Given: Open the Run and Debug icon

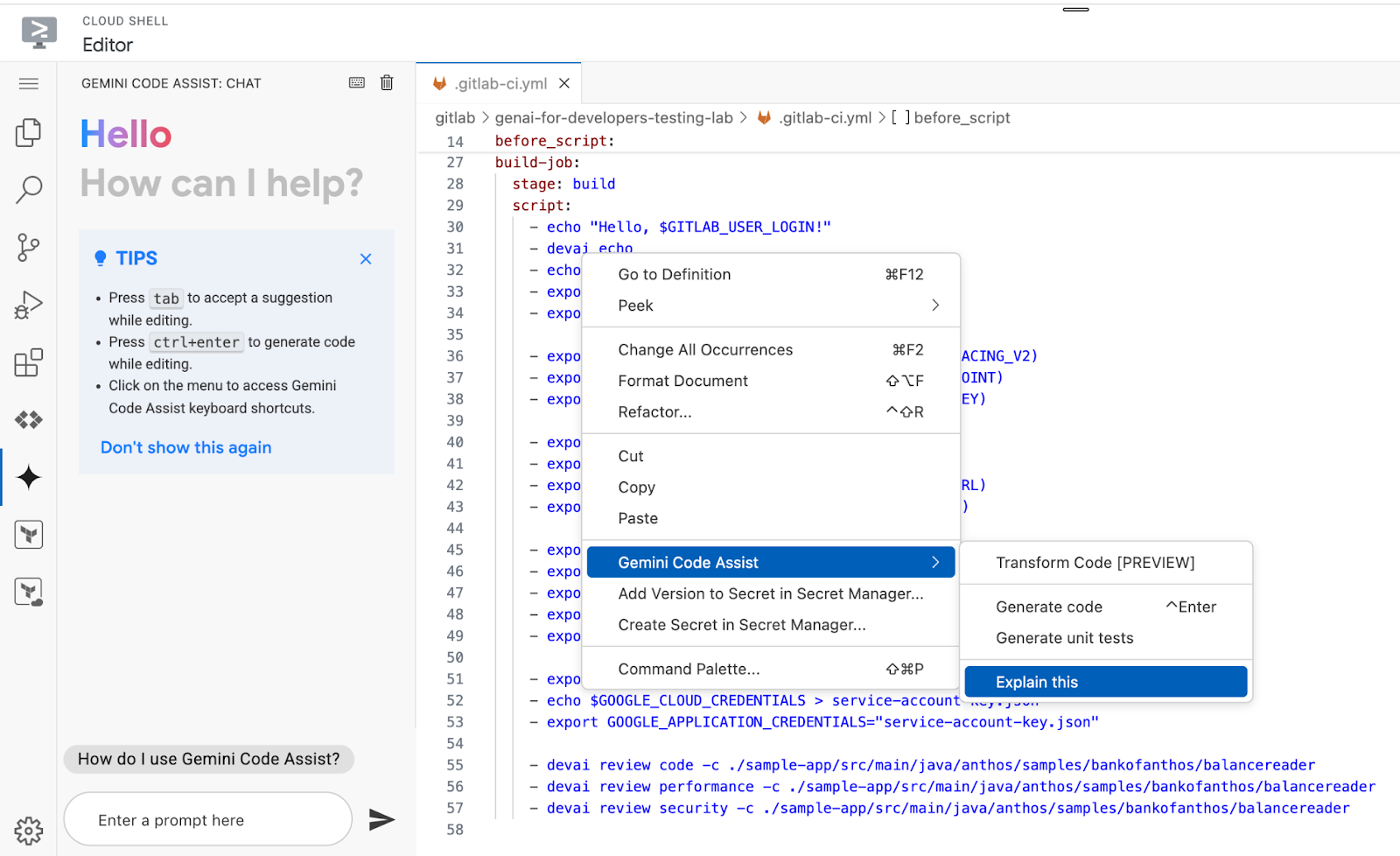Looking at the screenshot, I should (x=29, y=305).
